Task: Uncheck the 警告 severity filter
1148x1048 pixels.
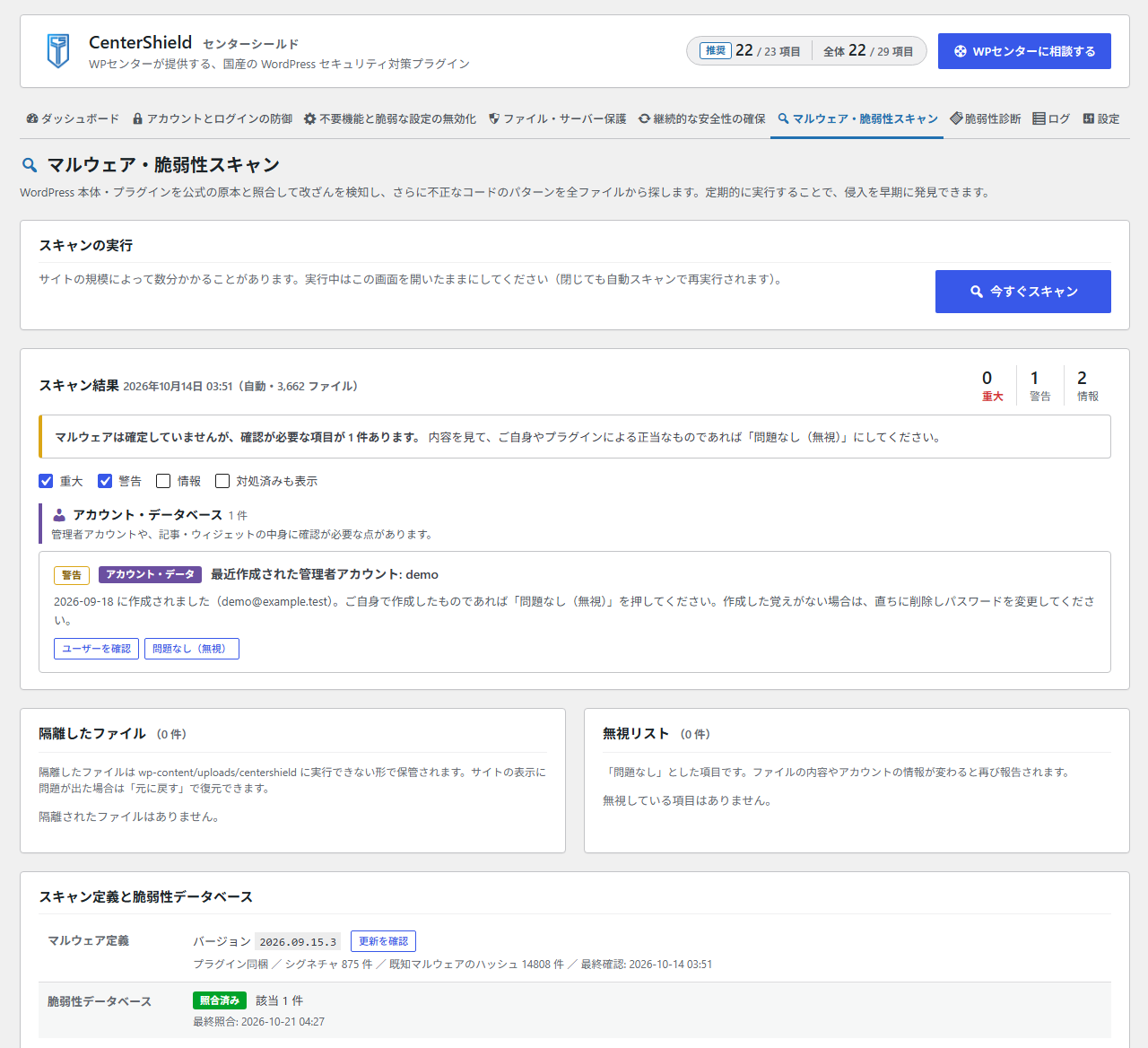Action: [105, 481]
